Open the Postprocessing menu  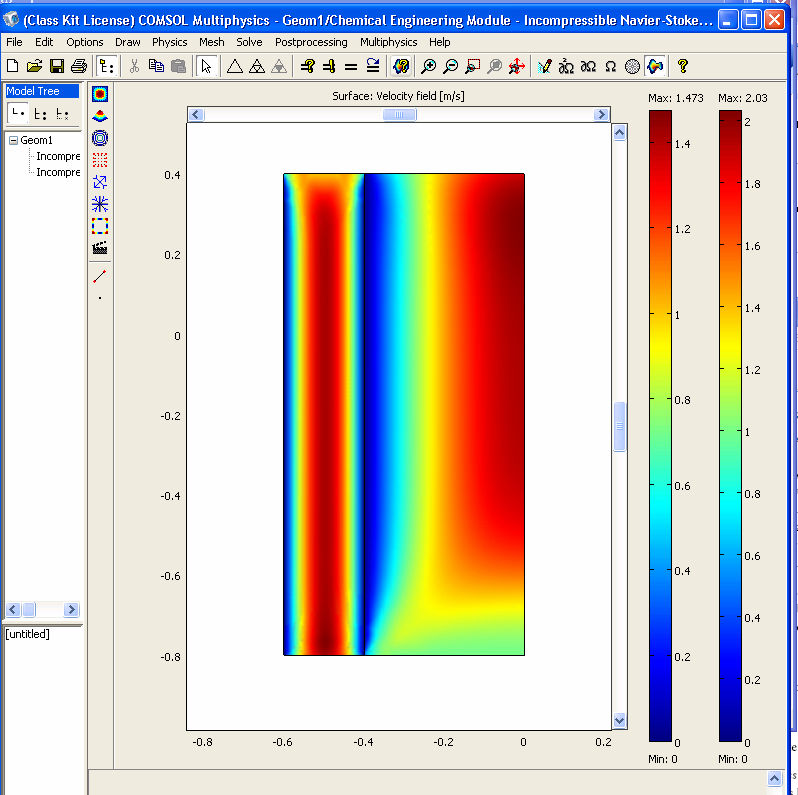click(311, 42)
